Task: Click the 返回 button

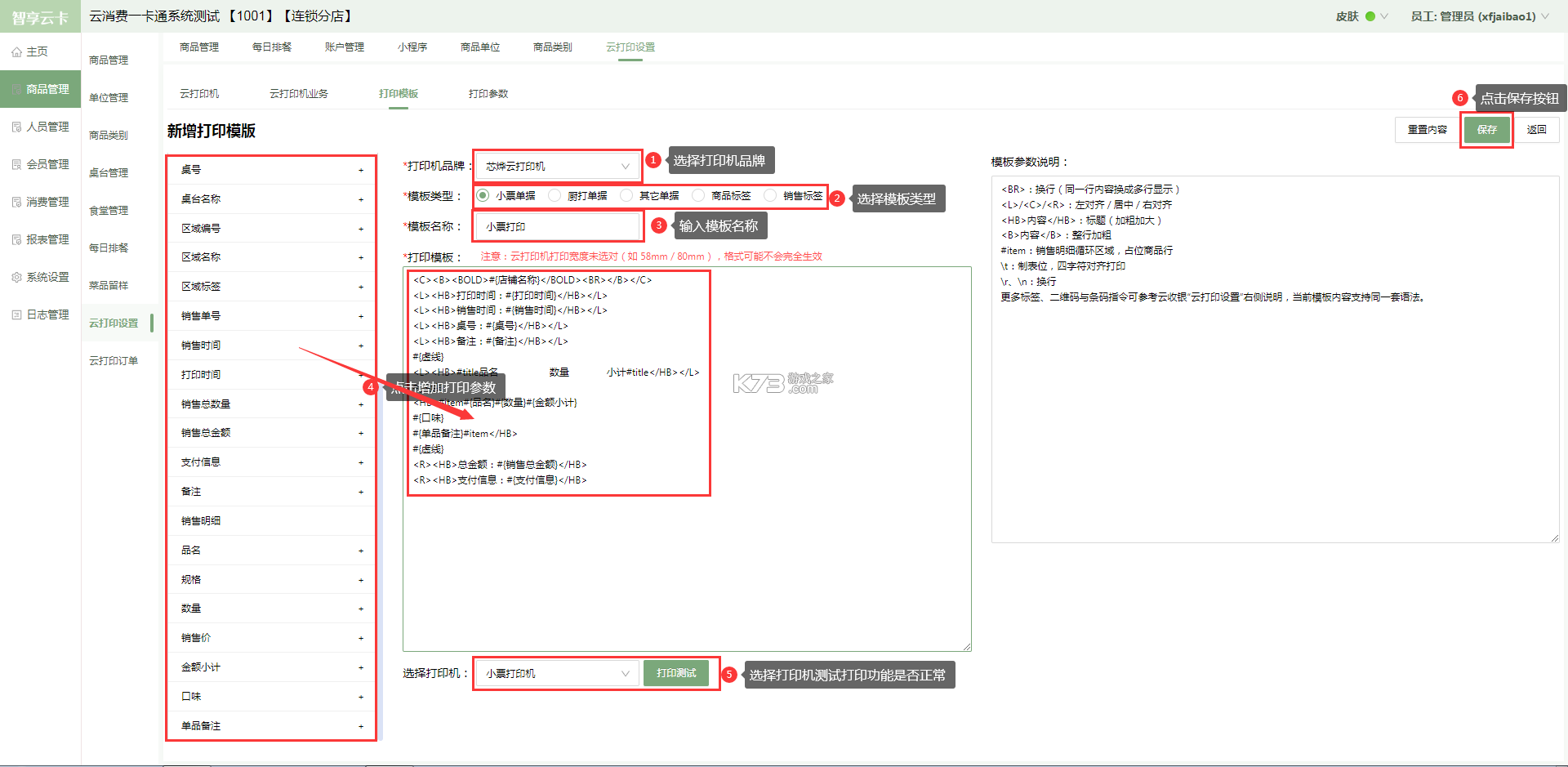Action: pos(1537,130)
